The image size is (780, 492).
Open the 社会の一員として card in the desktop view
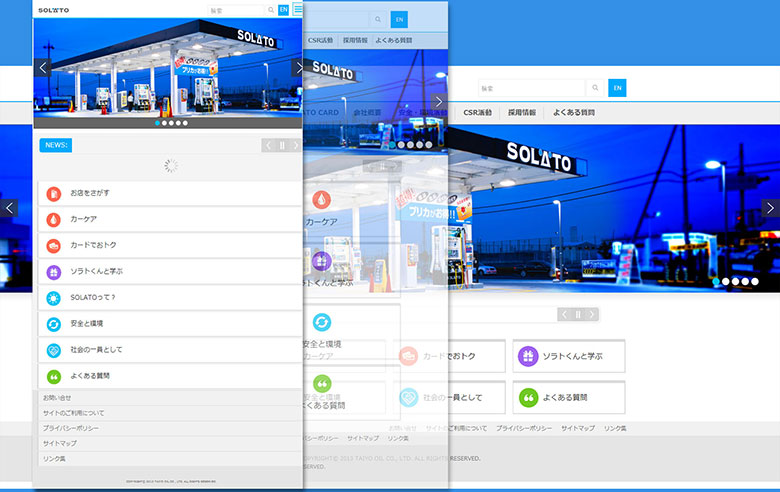450,397
